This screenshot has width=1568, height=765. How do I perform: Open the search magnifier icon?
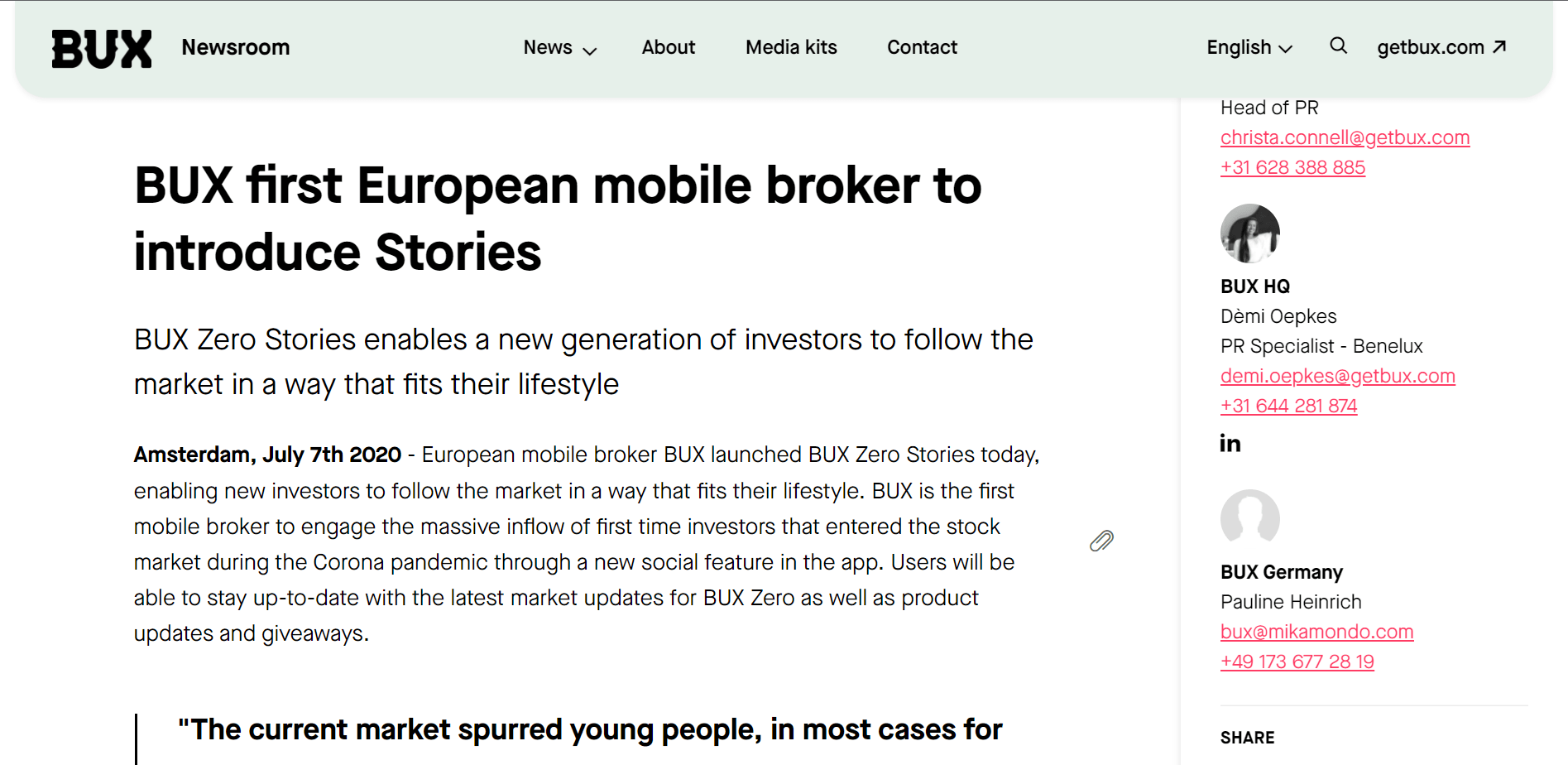coord(1338,46)
